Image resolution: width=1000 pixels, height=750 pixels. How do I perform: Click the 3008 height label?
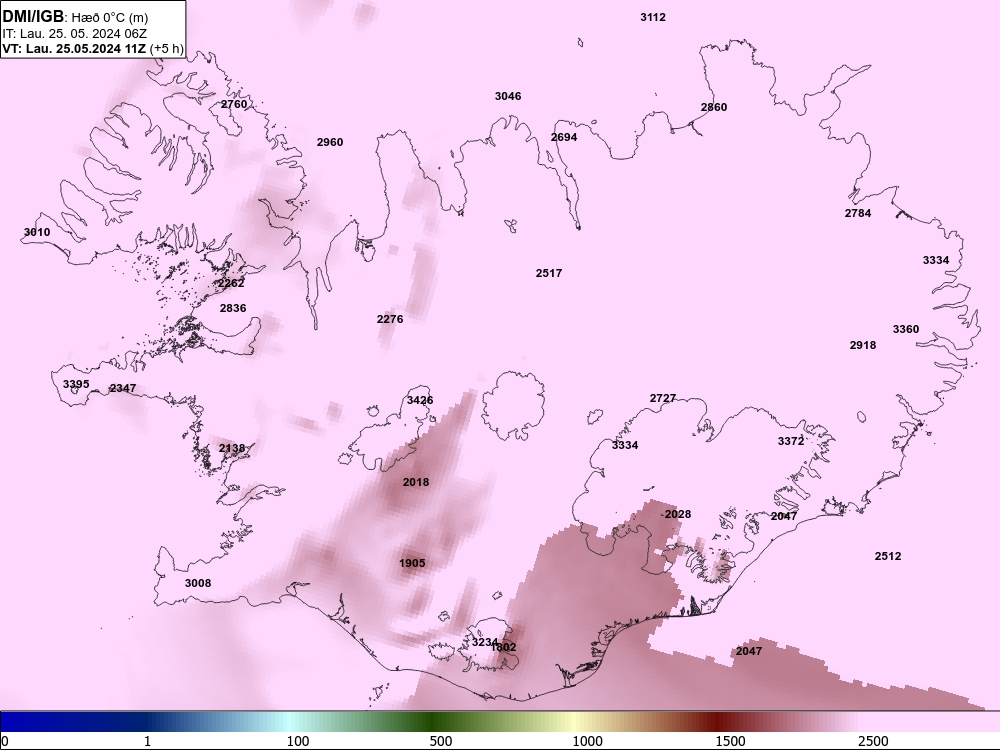pyautogui.click(x=198, y=583)
